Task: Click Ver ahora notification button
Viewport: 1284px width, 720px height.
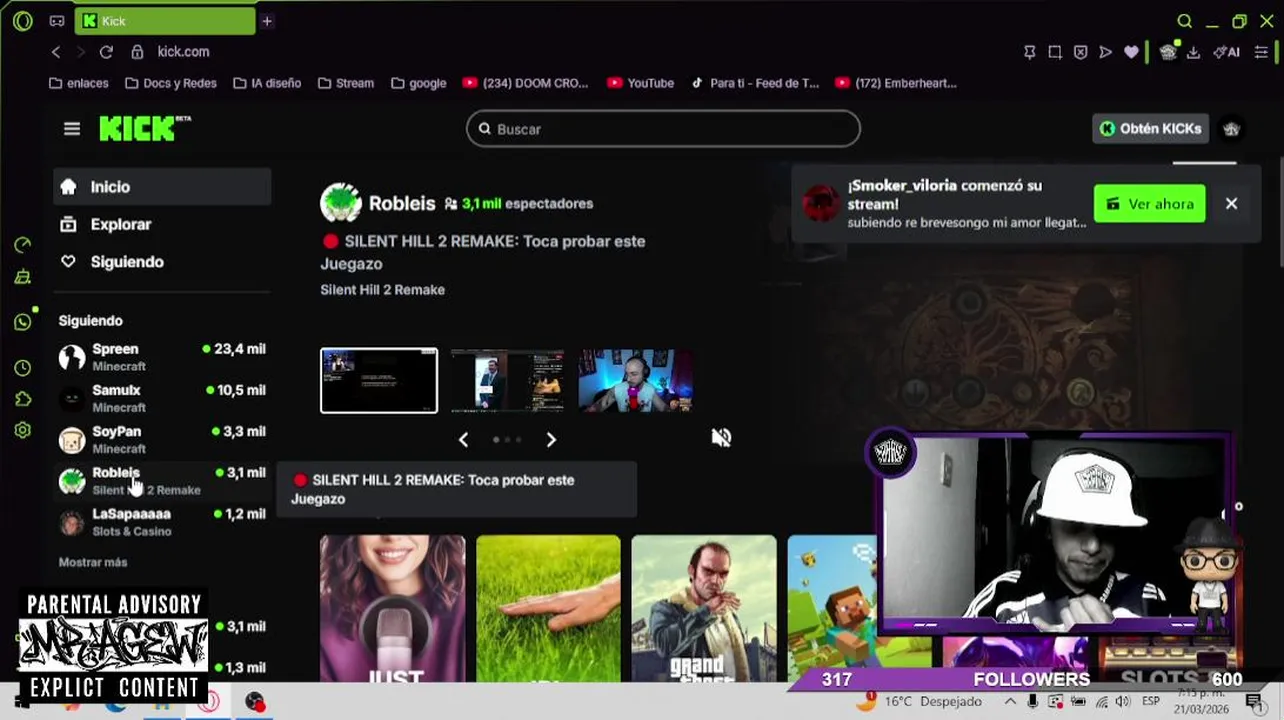Action: point(1149,204)
